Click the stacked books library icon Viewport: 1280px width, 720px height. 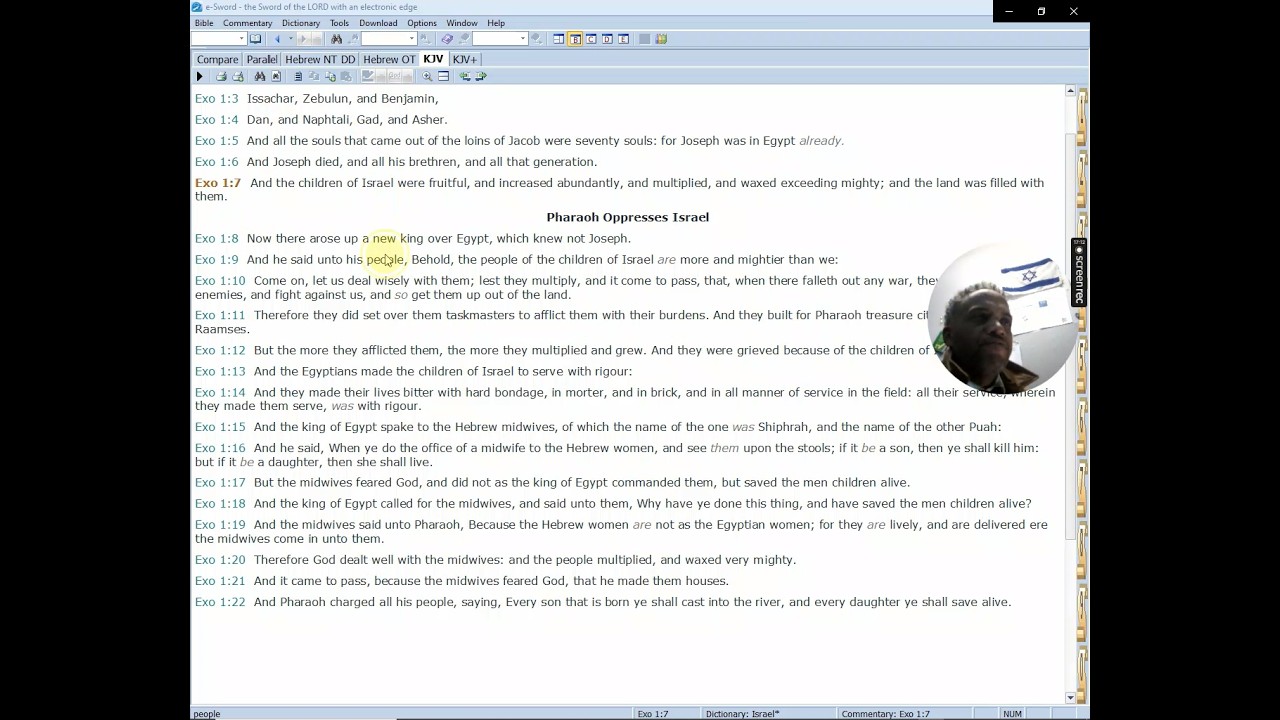661,39
